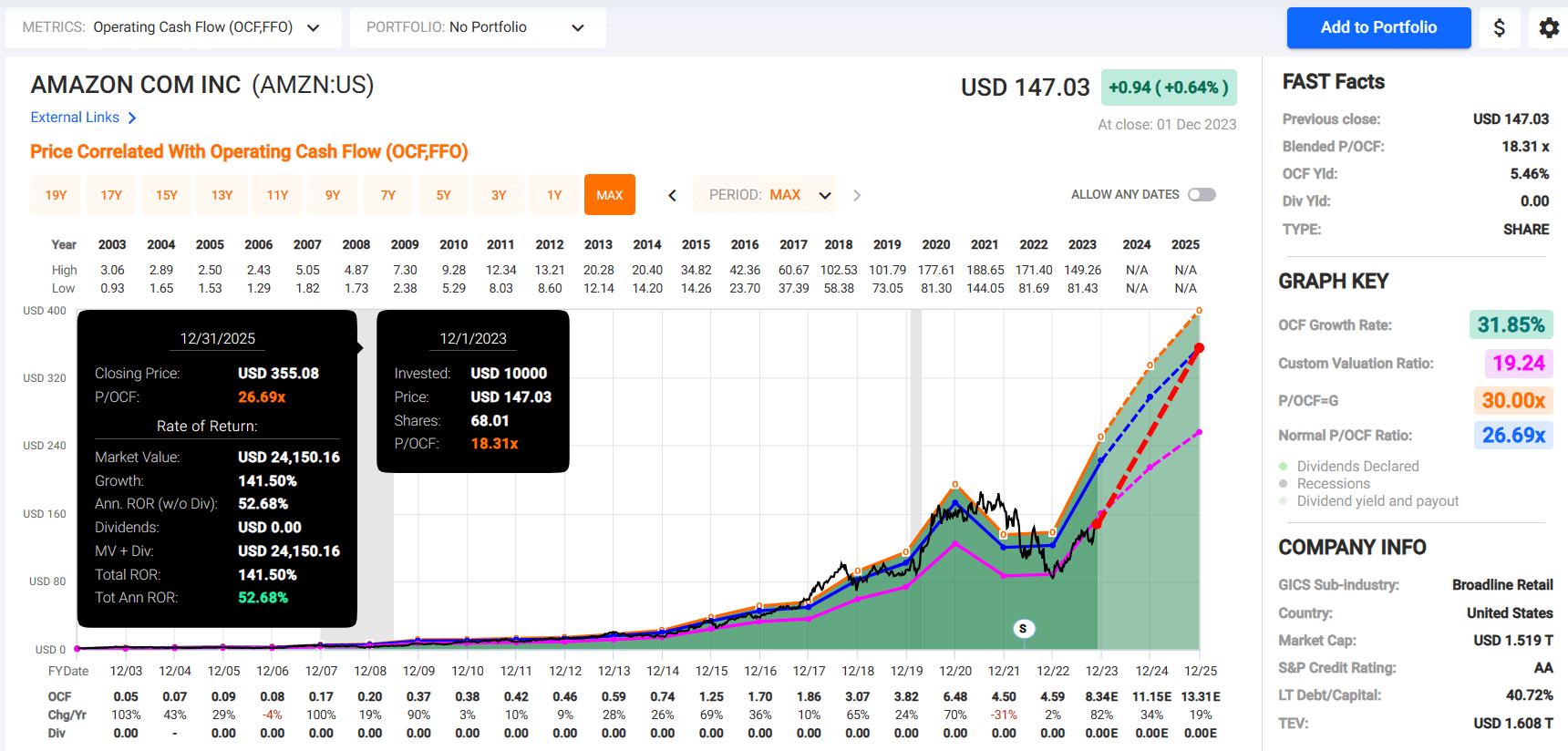Expand the Portfolio selection dropdown
The width and height of the screenshot is (1568, 751).
point(477,27)
